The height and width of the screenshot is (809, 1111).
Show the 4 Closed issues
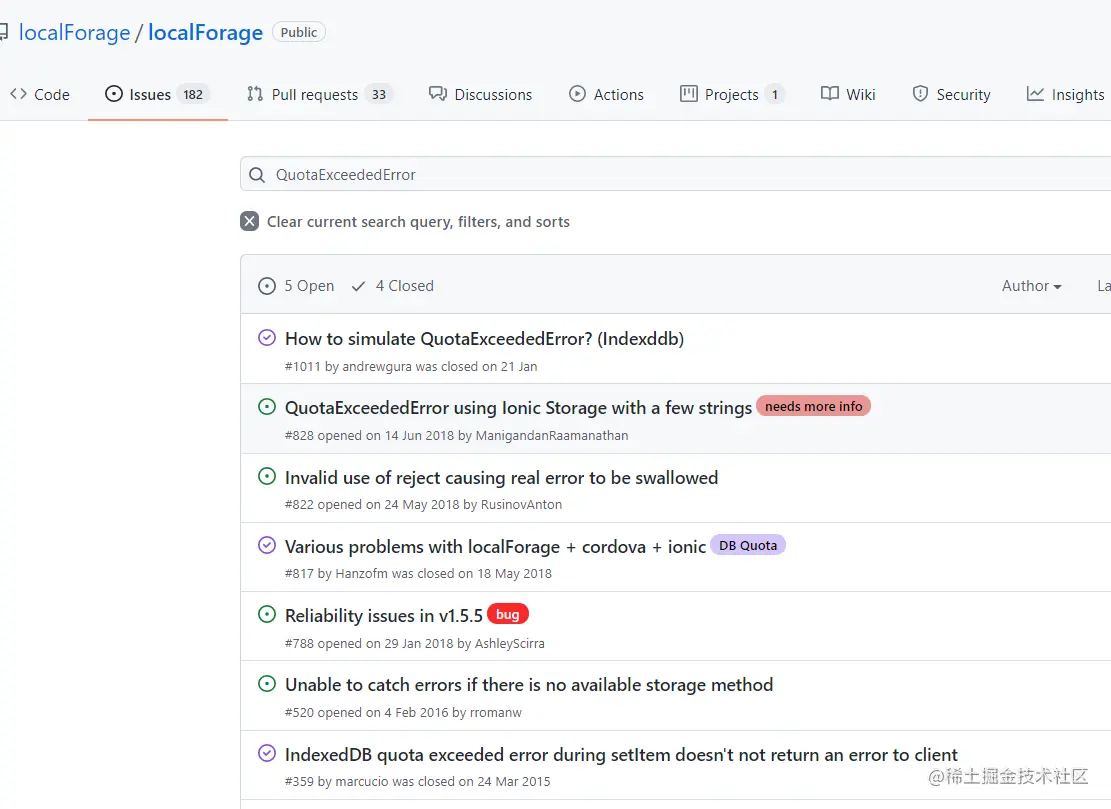pyautogui.click(x=393, y=286)
